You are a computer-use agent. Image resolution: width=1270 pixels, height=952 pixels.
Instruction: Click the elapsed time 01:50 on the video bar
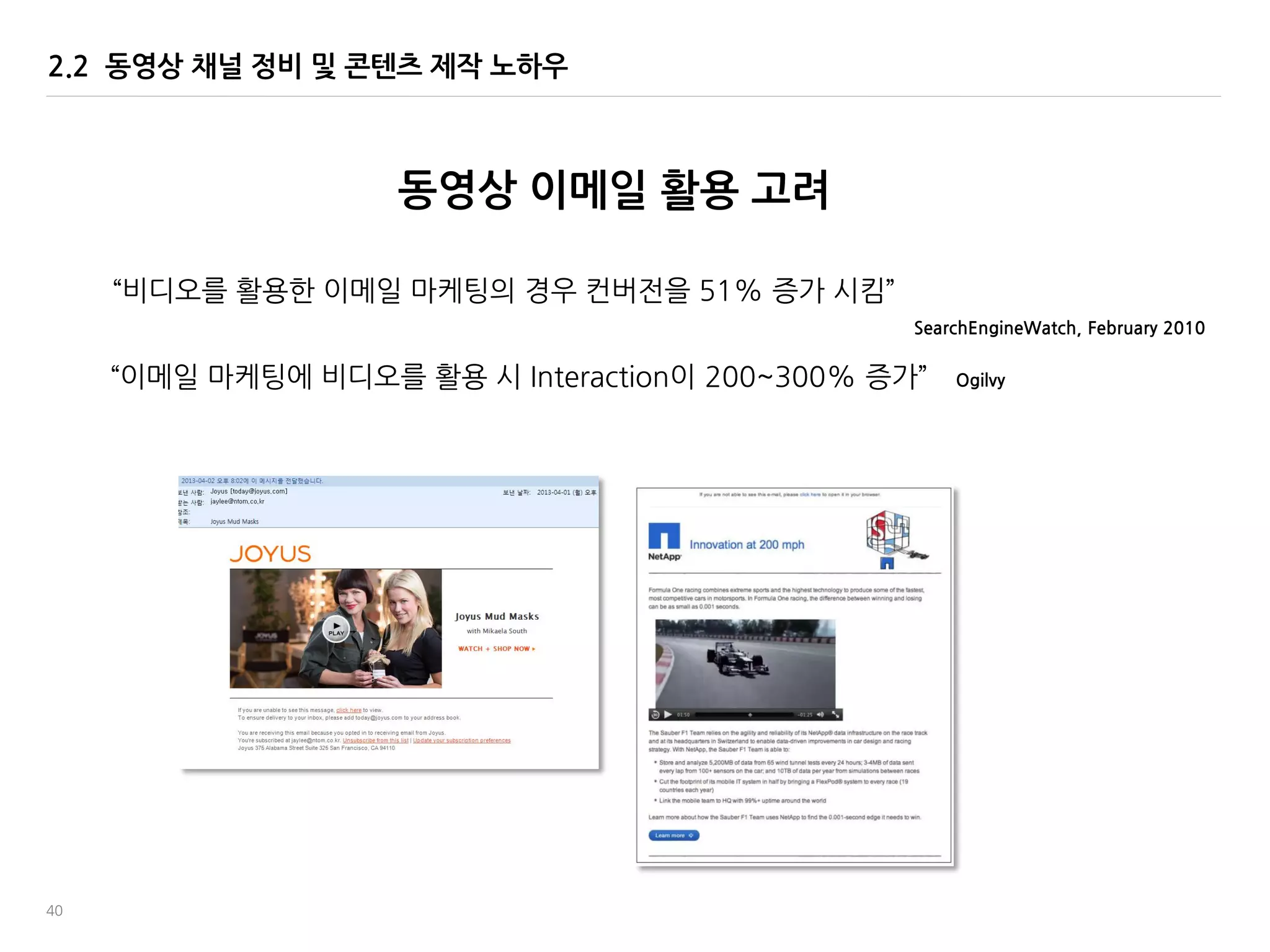pos(683,715)
